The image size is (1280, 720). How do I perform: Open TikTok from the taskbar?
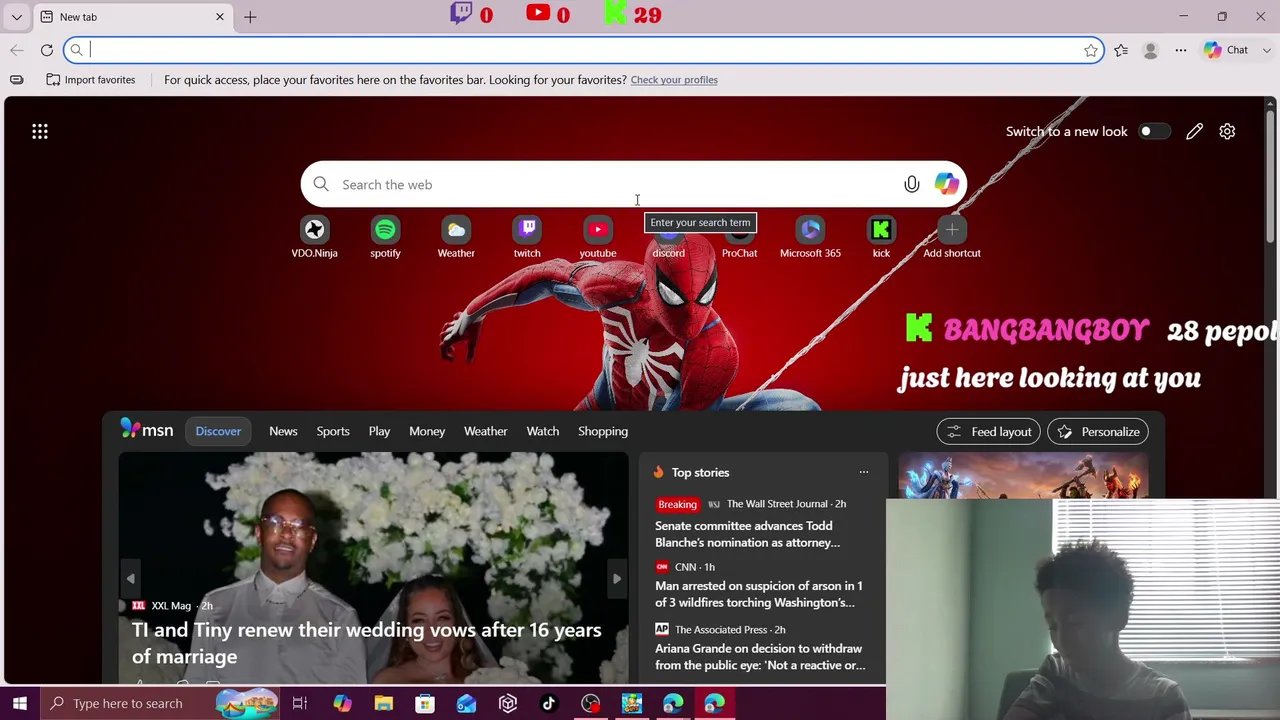click(x=548, y=704)
